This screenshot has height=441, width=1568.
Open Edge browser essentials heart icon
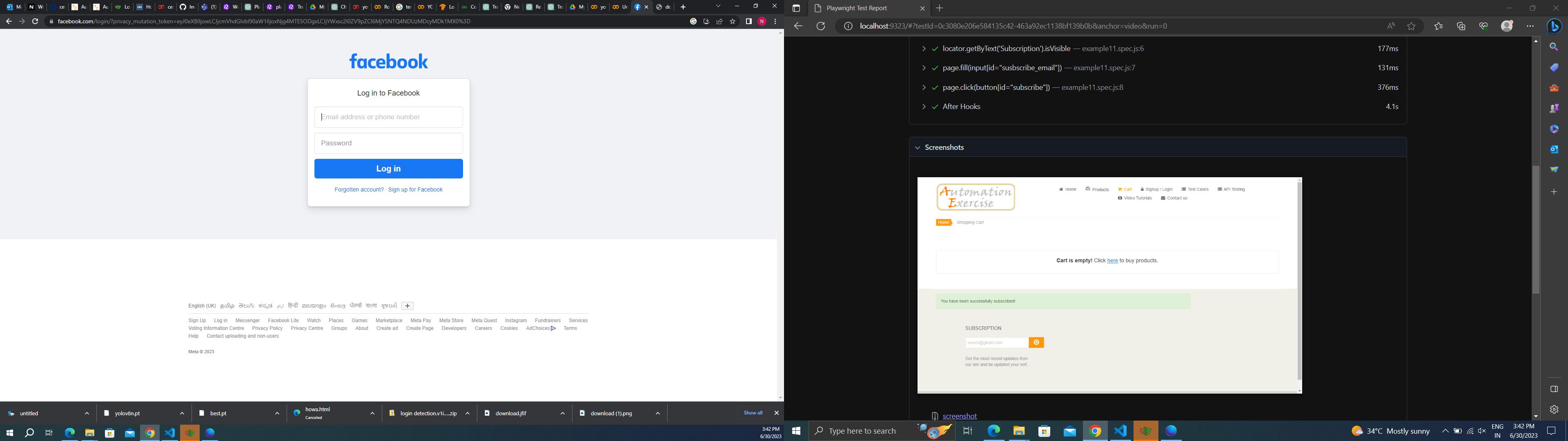pos(1483,26)
